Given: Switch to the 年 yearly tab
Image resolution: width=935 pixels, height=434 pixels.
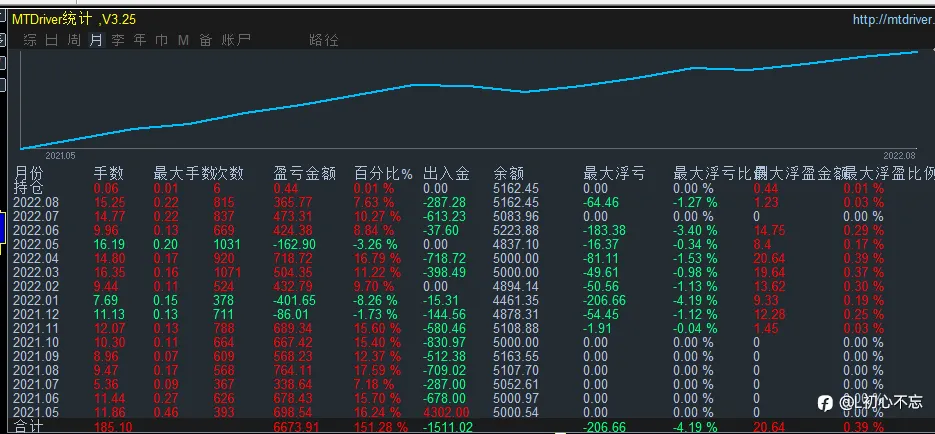Looking at the screenshot, I should (x=140, y=40).
